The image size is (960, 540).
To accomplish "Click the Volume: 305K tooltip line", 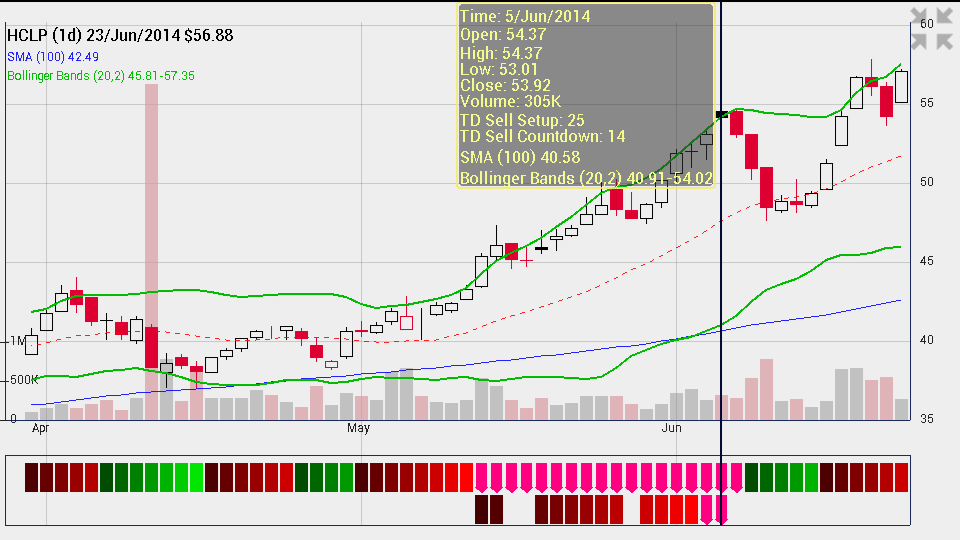I will click(x=511, y=102).
